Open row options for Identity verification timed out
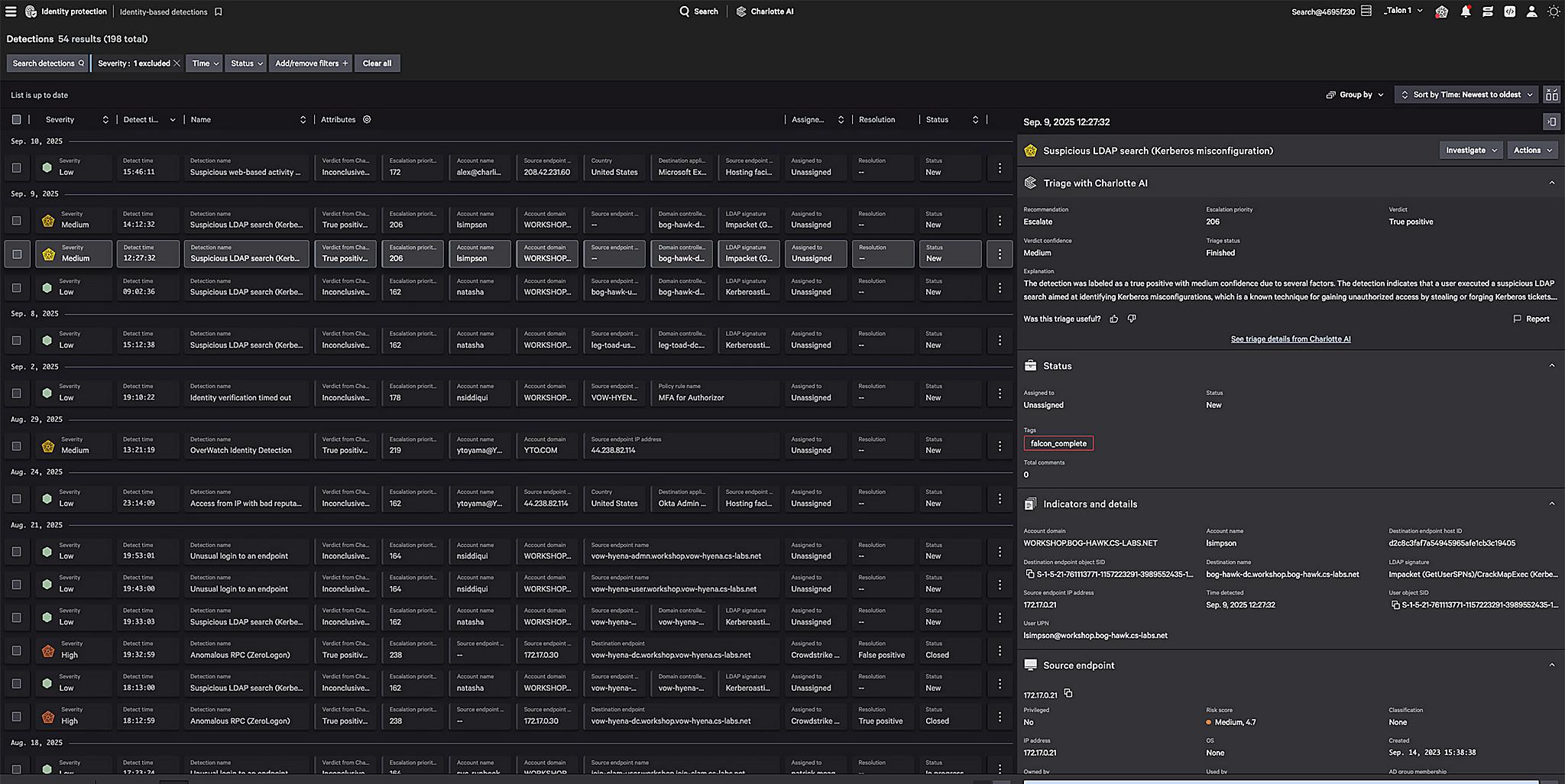 (999, 393)
